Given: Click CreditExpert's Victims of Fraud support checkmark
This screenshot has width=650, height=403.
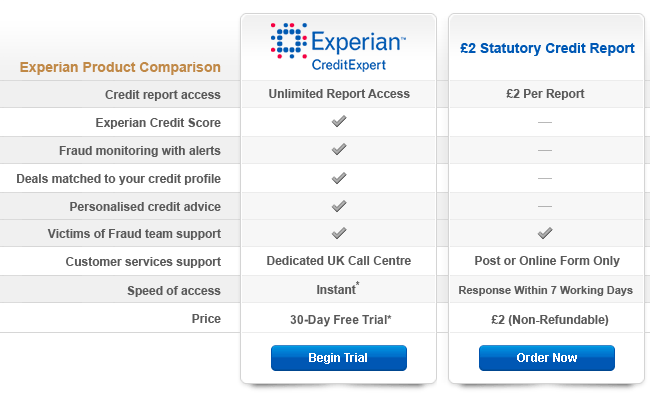Looking at the screenshot, I should point(339,233).
